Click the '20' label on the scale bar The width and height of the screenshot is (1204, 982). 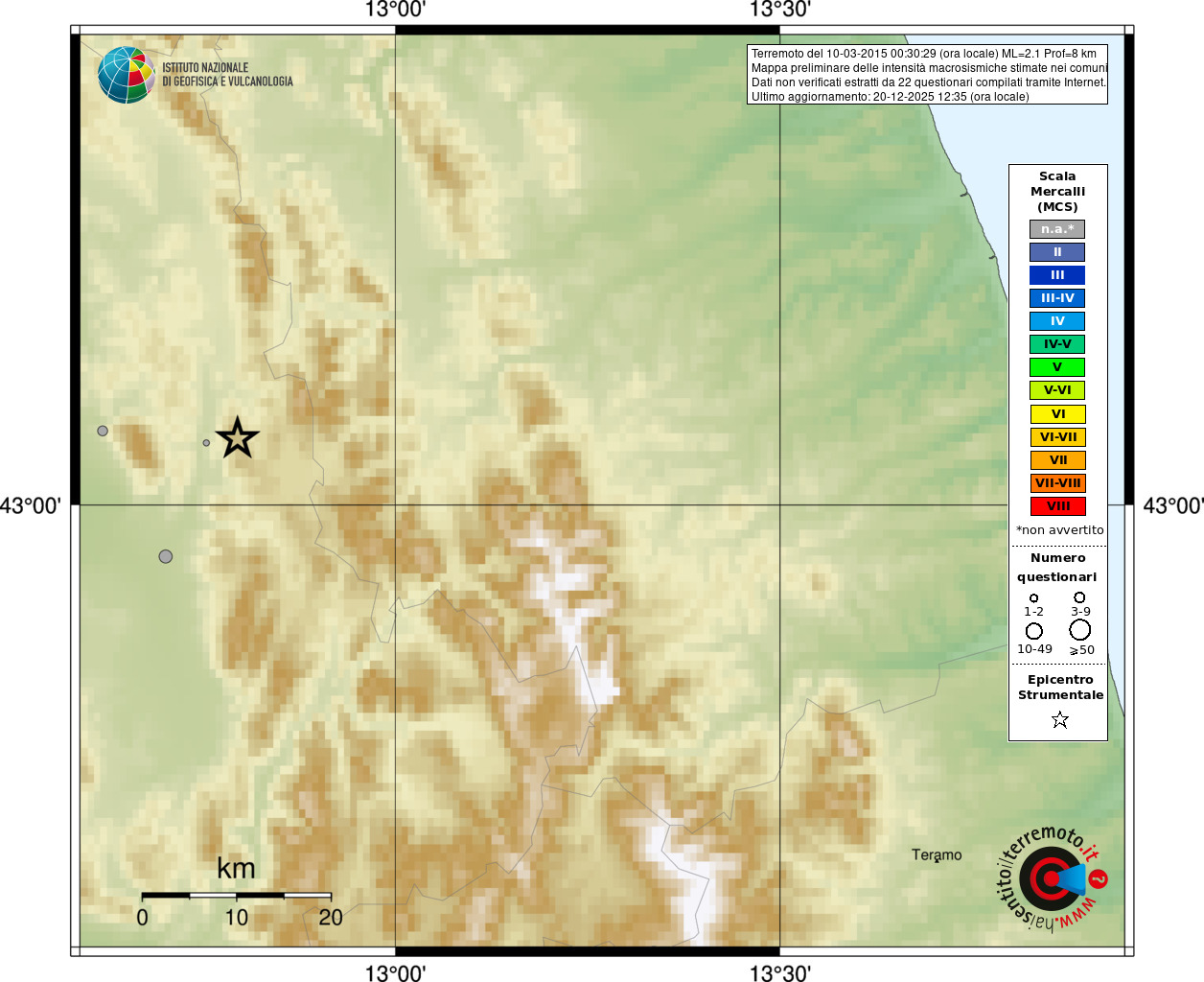(x=331, y=918)
